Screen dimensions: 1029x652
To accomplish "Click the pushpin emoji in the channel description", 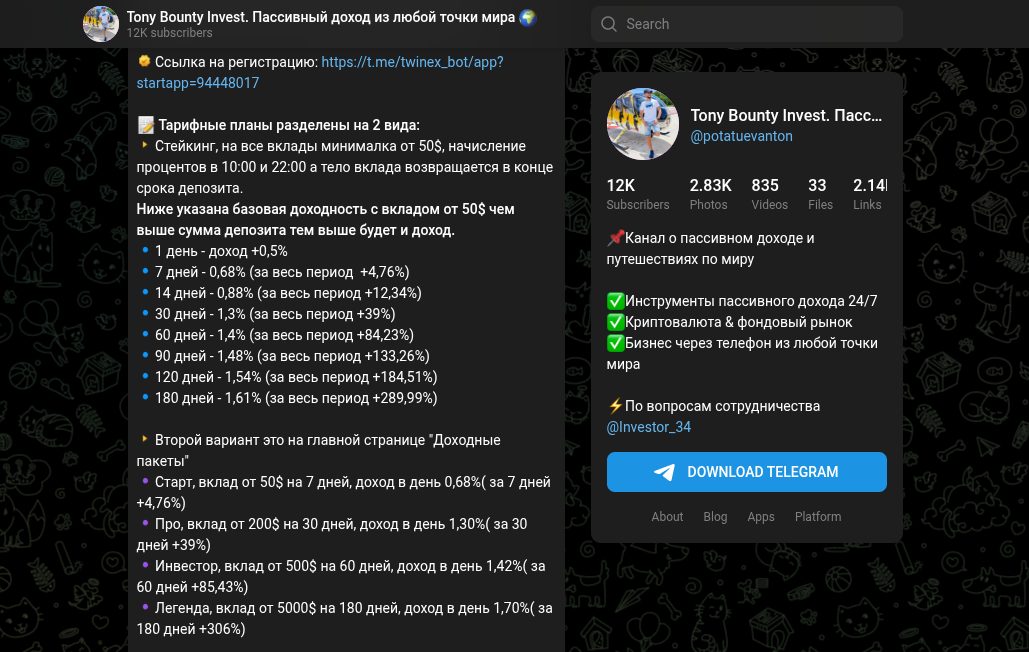I will pos(615,238).
